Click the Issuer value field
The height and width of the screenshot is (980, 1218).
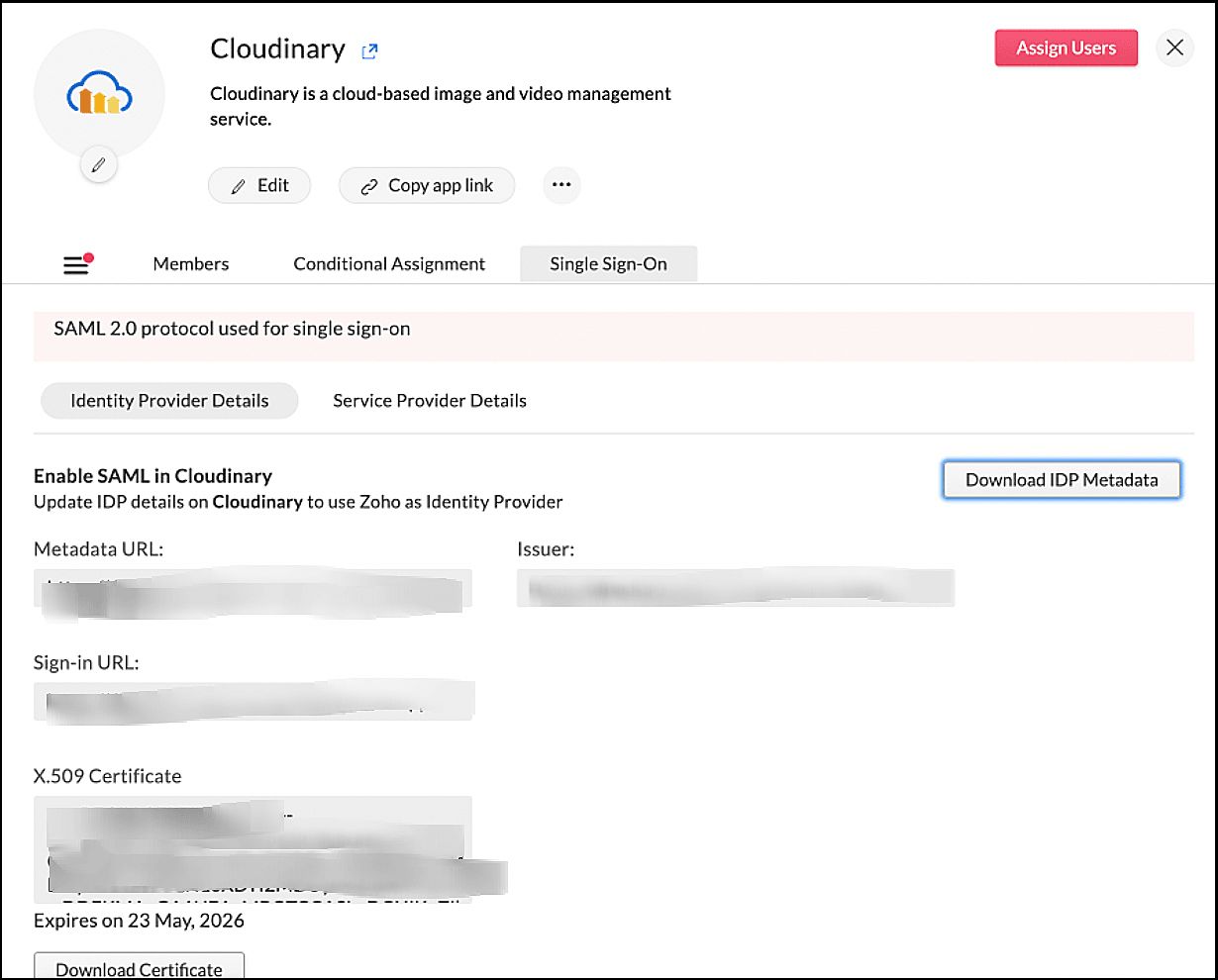click(x=736, y=588)
